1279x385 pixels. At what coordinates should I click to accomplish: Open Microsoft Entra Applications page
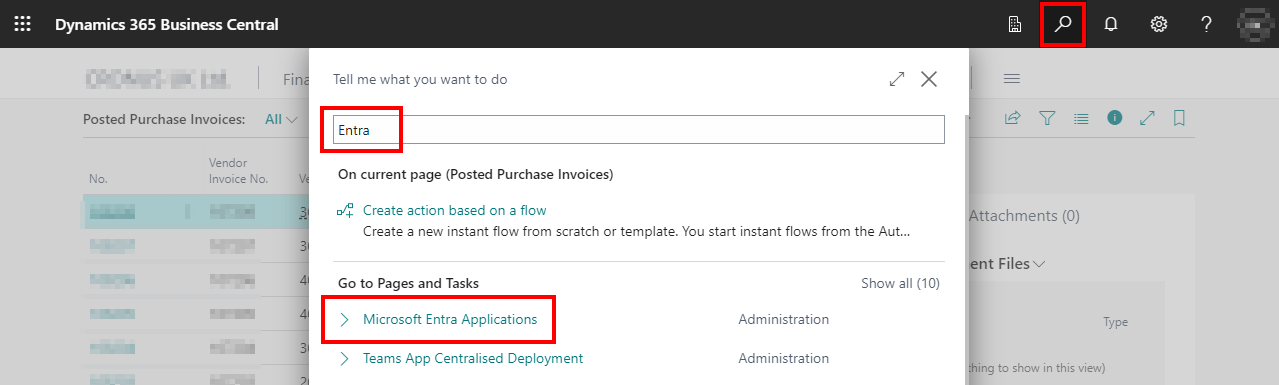(x=450, y=320)
